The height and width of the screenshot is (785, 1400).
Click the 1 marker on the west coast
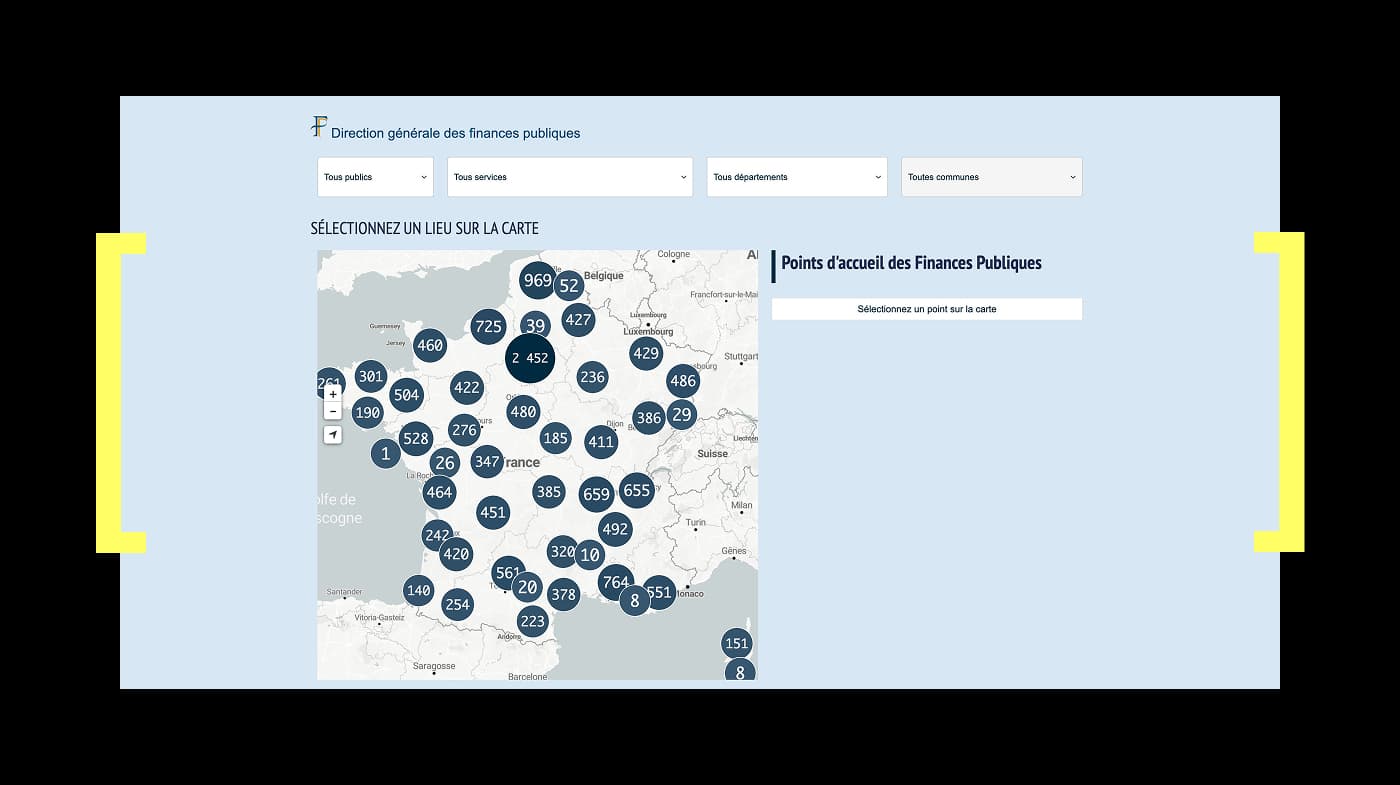(x=385, y=454)
